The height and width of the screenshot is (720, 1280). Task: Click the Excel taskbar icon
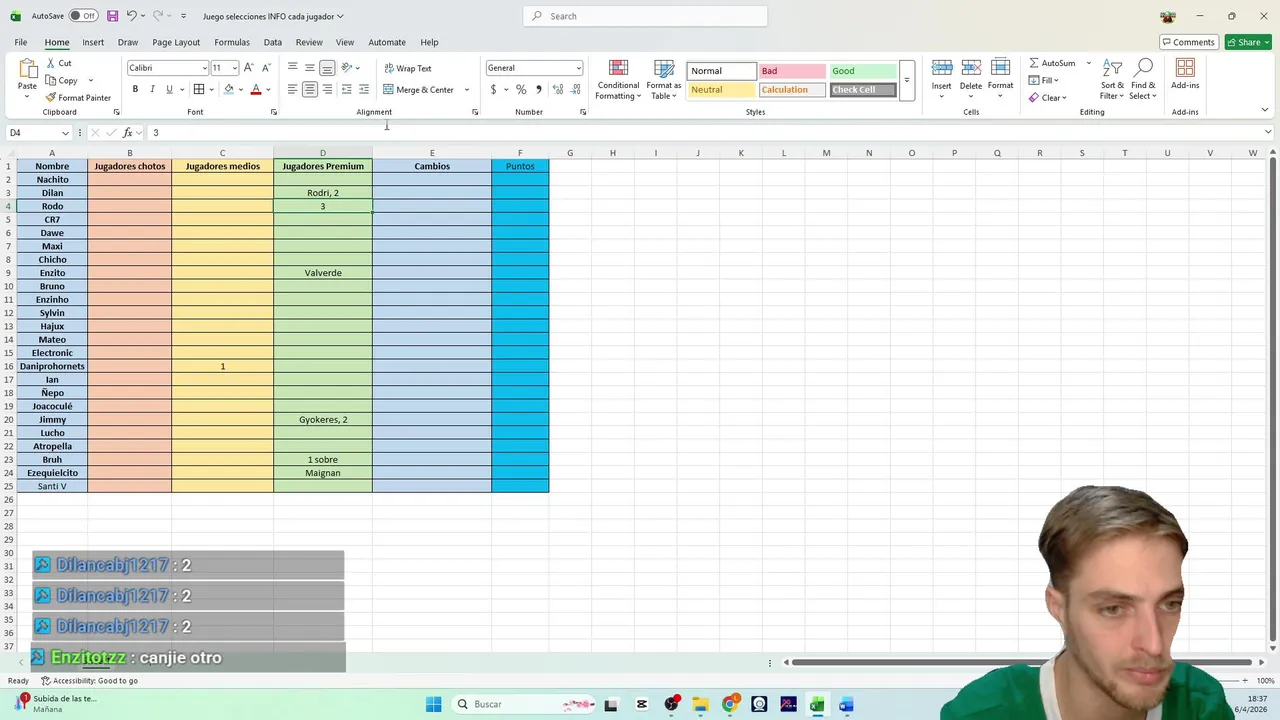pos(817,705)
